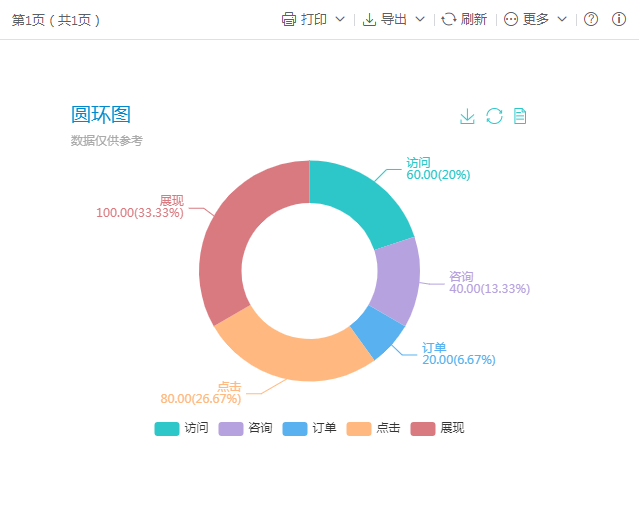The height and width of the screenshot is (518, 639).
Task: Click the ellipsis icon beside 更多
Action: tap(511, 19)
